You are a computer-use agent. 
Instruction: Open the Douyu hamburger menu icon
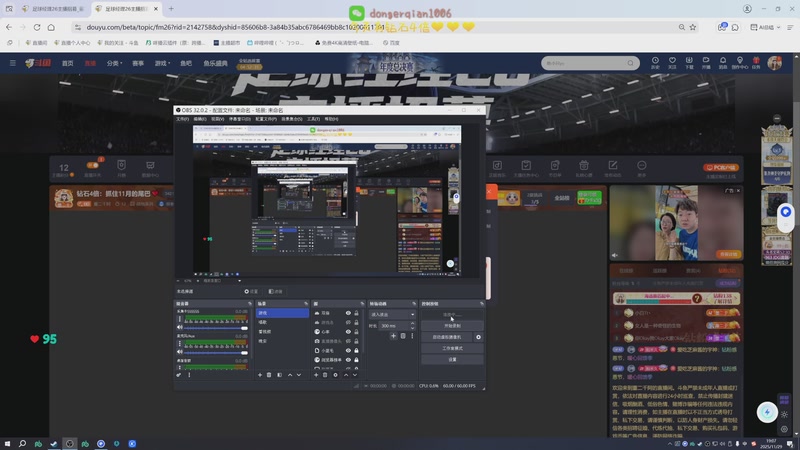pos(13,63)
